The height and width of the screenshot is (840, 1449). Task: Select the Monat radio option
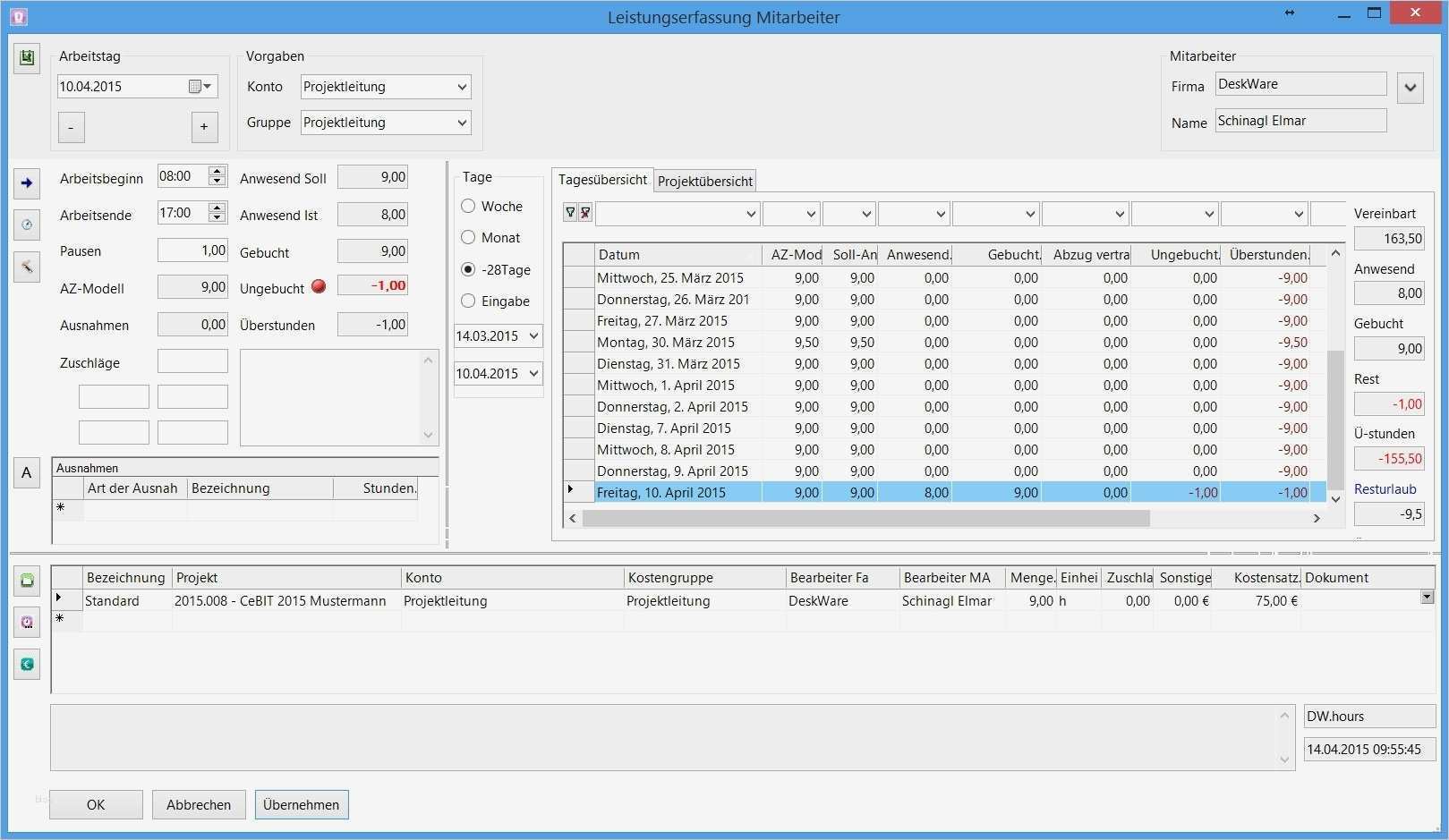[x=468, y=237]
